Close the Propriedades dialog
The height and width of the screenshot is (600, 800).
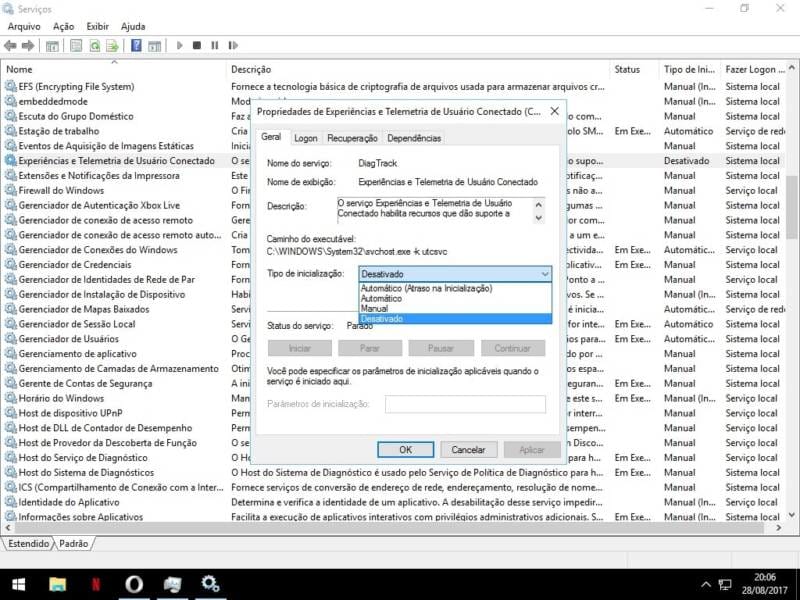point(555,111)
